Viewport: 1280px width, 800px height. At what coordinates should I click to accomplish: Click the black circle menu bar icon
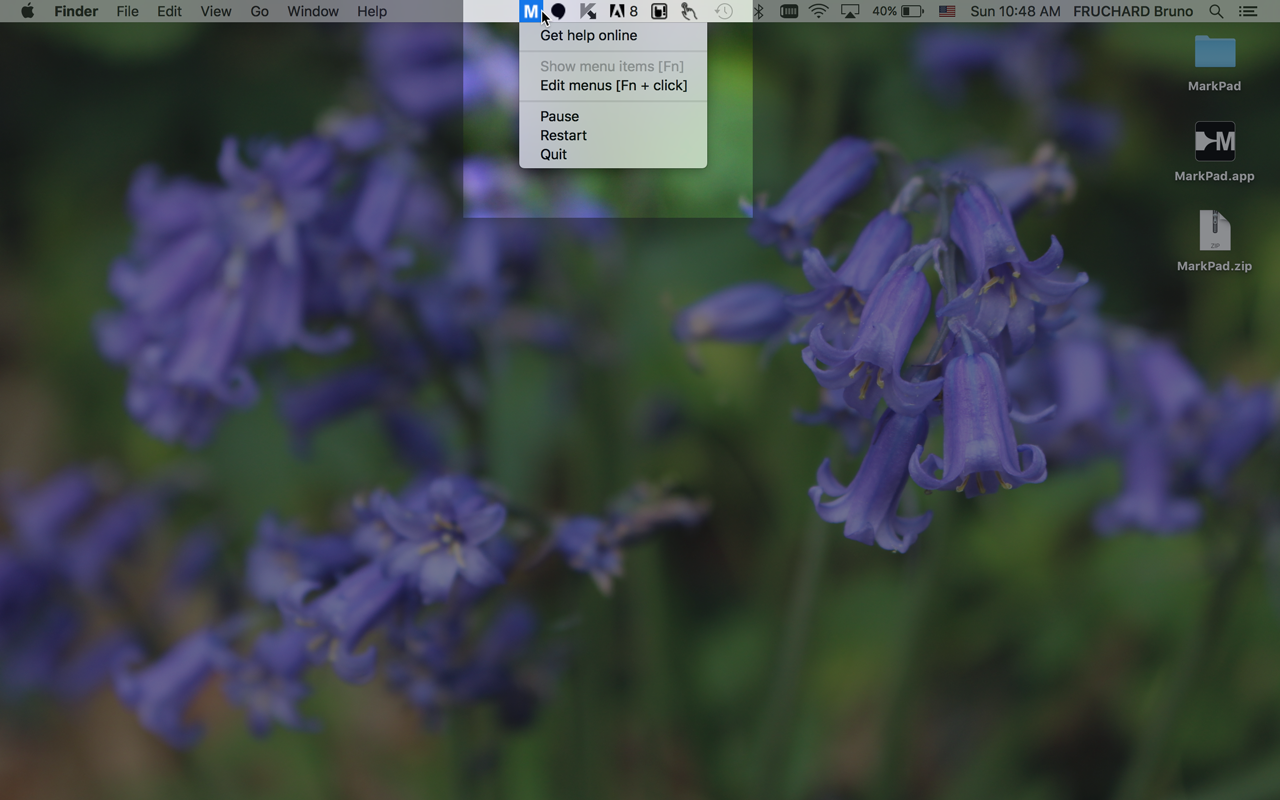[x=558, y=11]
